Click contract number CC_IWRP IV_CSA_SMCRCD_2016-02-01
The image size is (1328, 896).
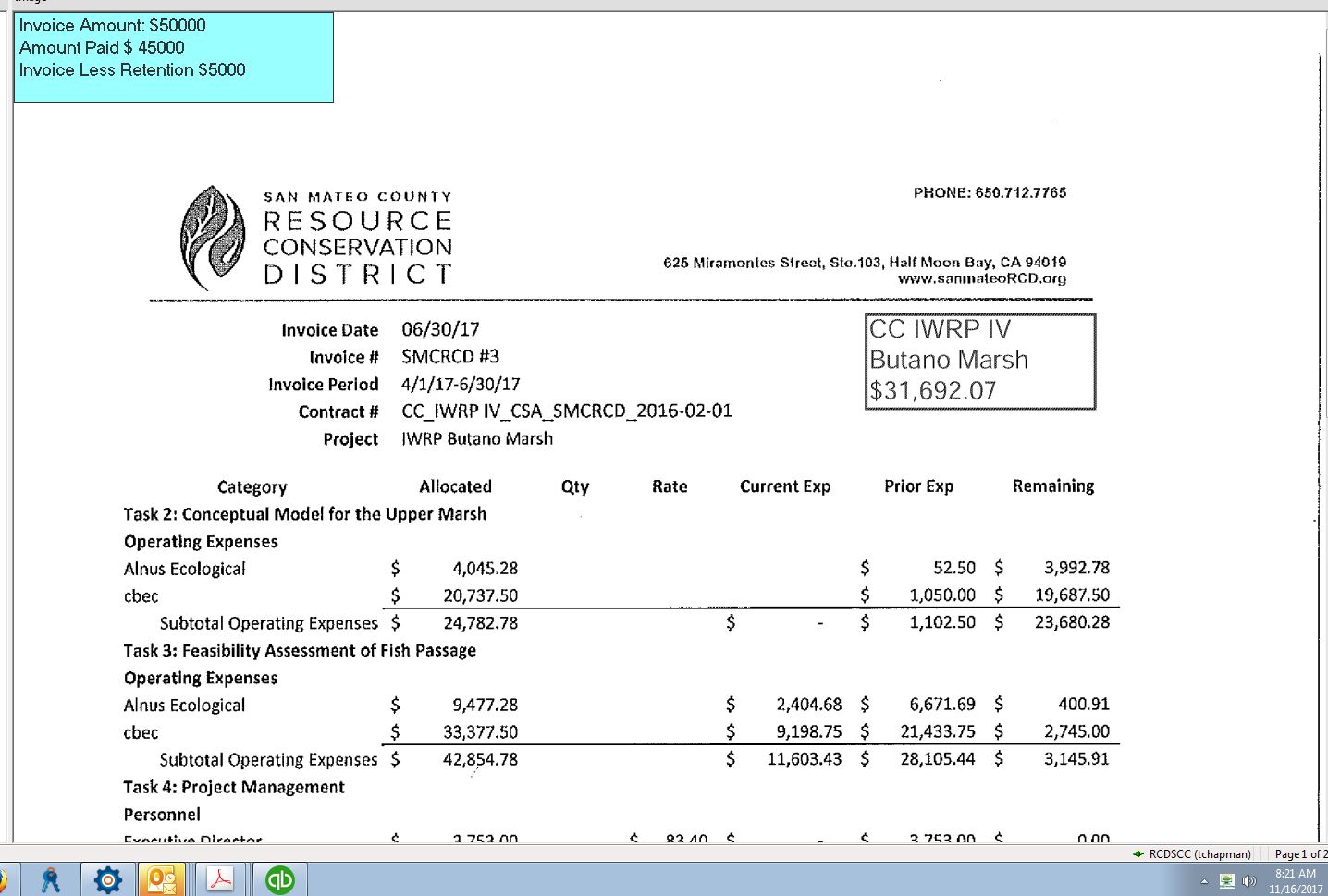pos(567,411)
